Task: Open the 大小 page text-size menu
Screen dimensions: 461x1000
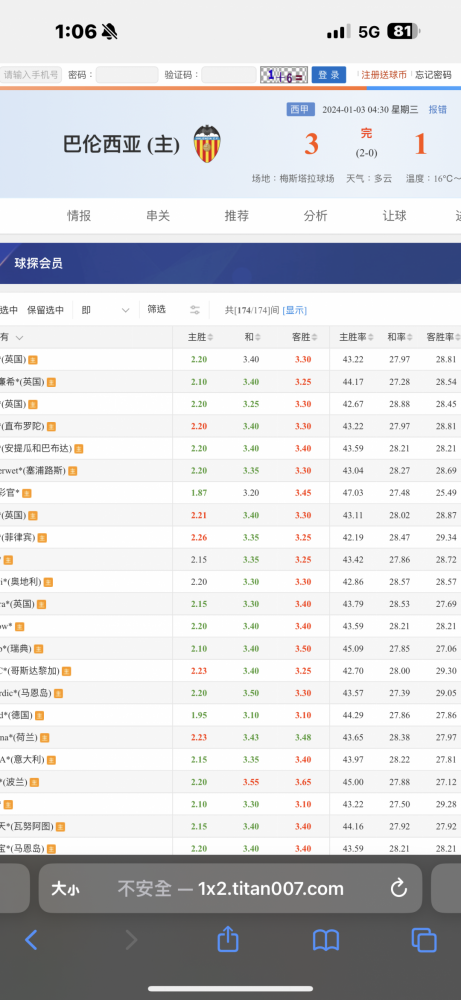Action: click(x=65, y=888)
